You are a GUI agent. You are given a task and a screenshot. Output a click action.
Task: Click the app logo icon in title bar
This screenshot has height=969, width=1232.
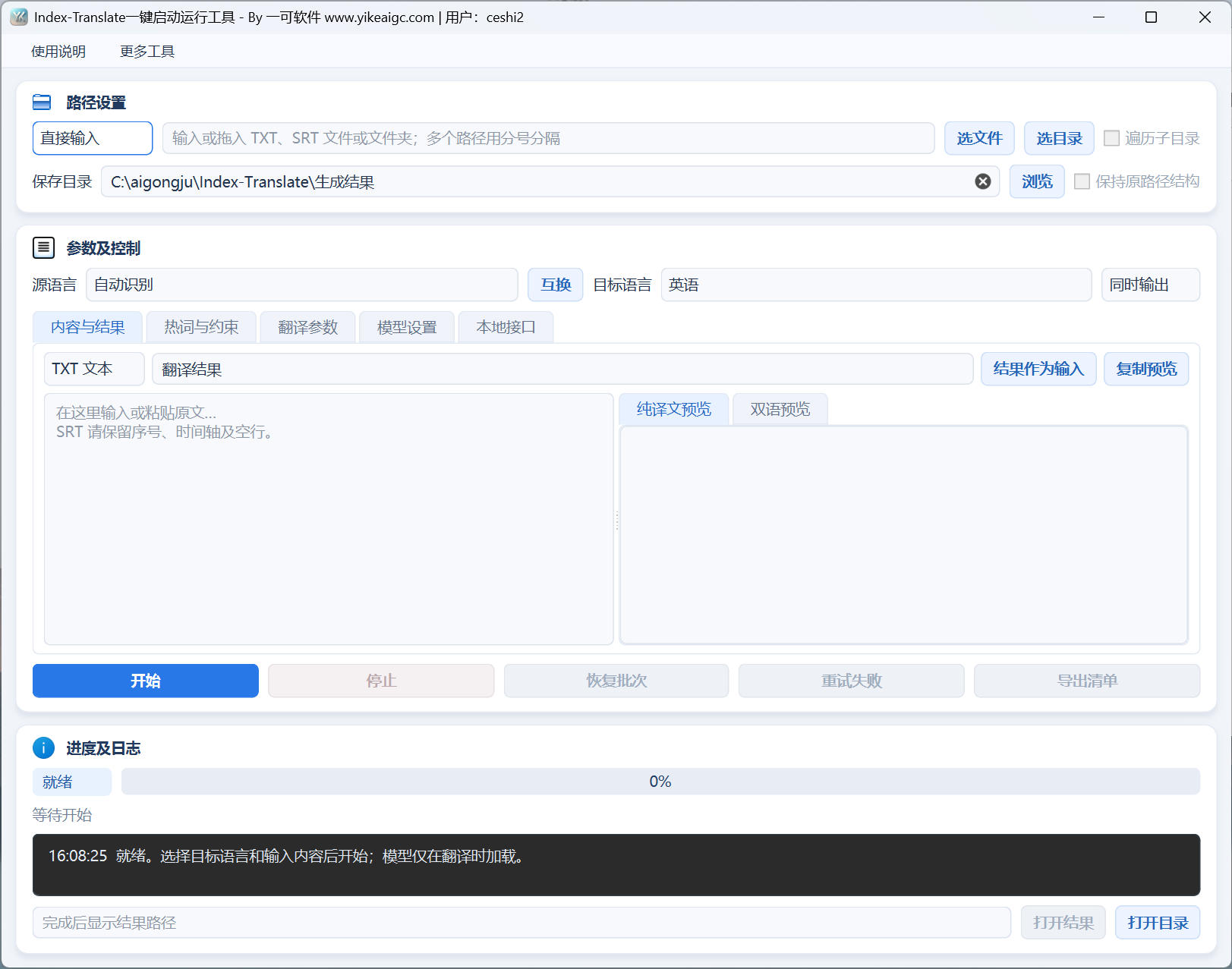19,17
